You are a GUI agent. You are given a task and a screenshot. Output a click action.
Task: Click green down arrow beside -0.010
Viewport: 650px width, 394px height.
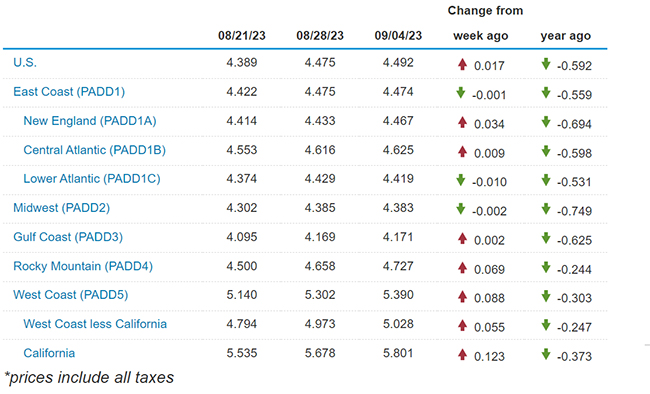461,180
